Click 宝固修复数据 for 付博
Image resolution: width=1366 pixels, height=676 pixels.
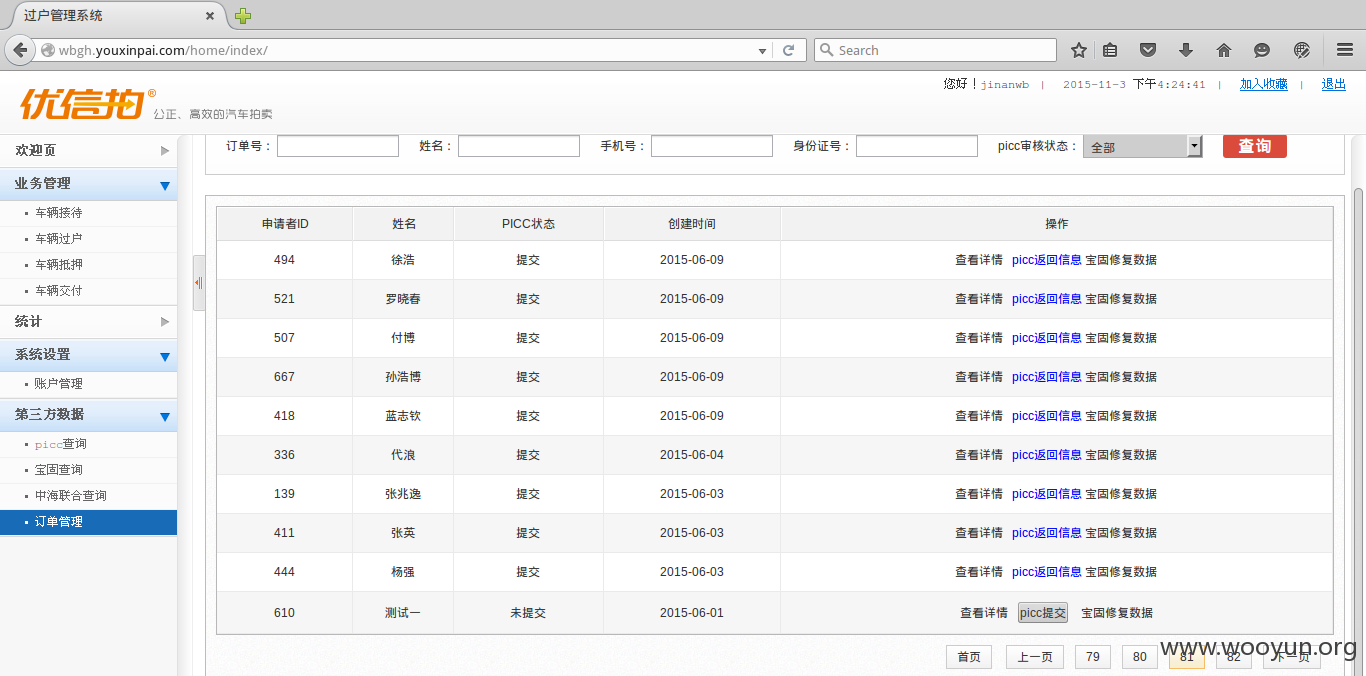1121,338
